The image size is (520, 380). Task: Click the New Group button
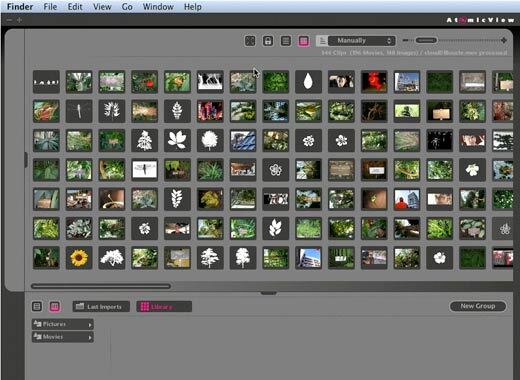coord(478,306)
